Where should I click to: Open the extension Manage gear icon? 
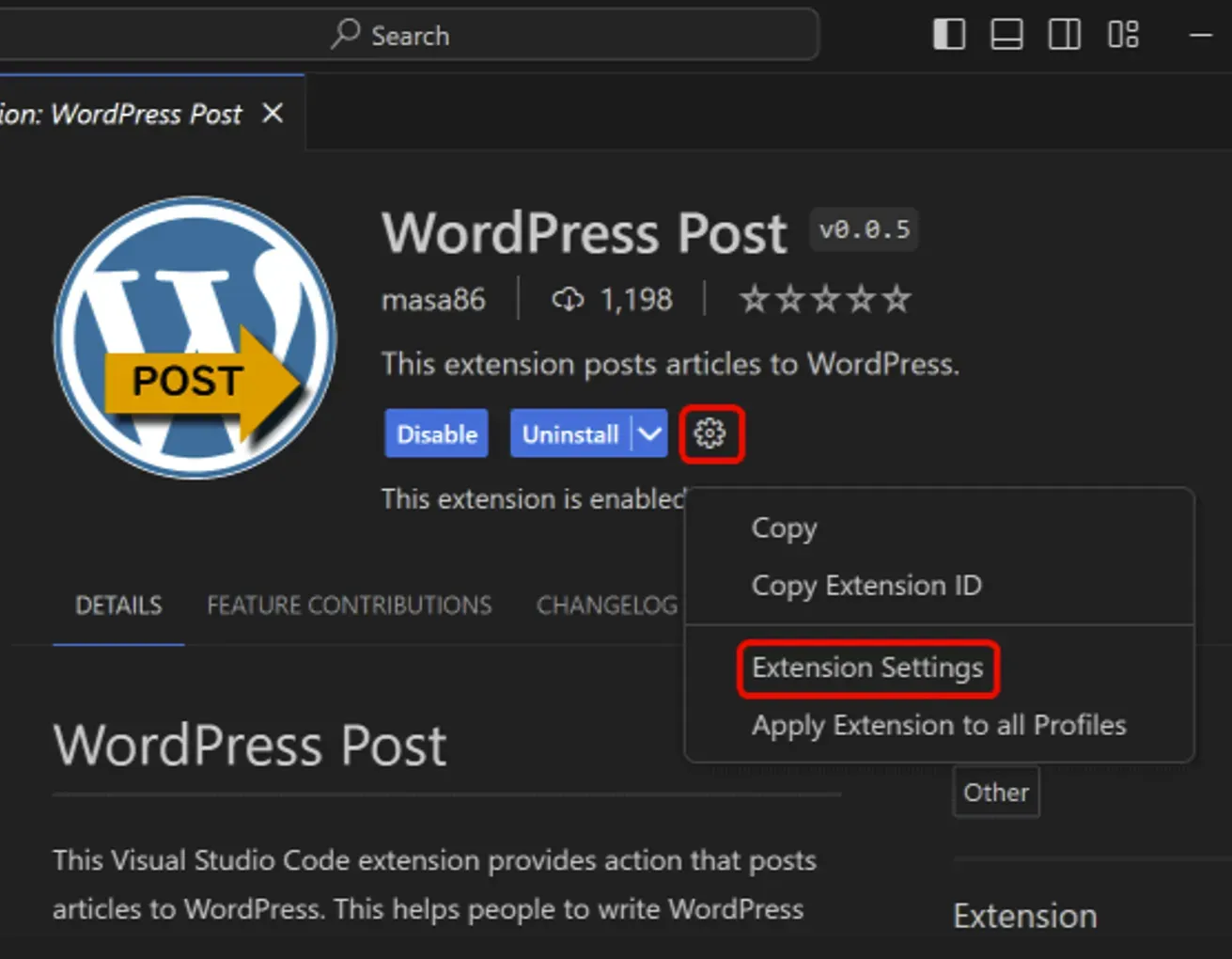710,433
